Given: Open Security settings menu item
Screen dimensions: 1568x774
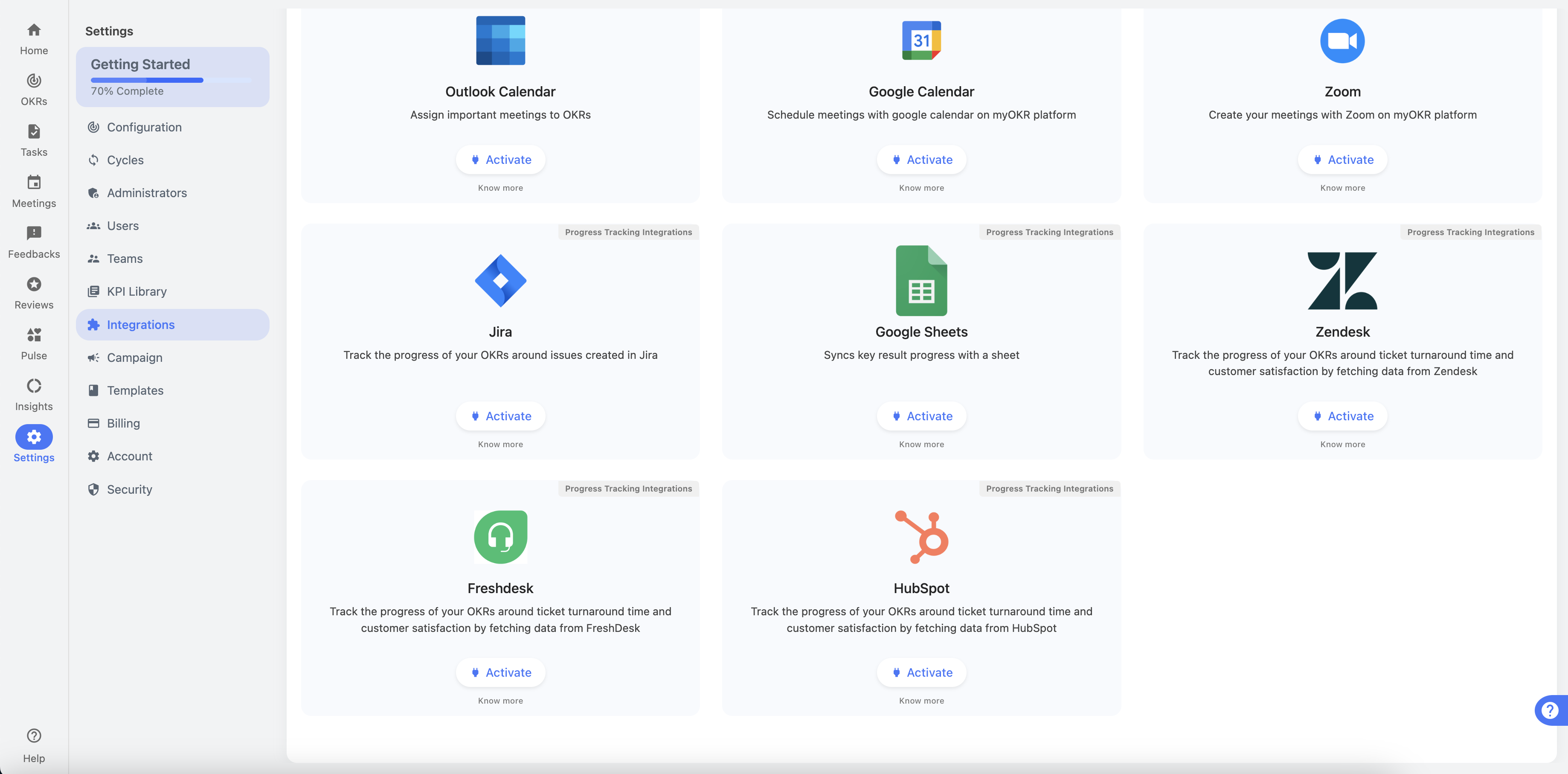Looking at the screenshot, I should tap(172, 489).
